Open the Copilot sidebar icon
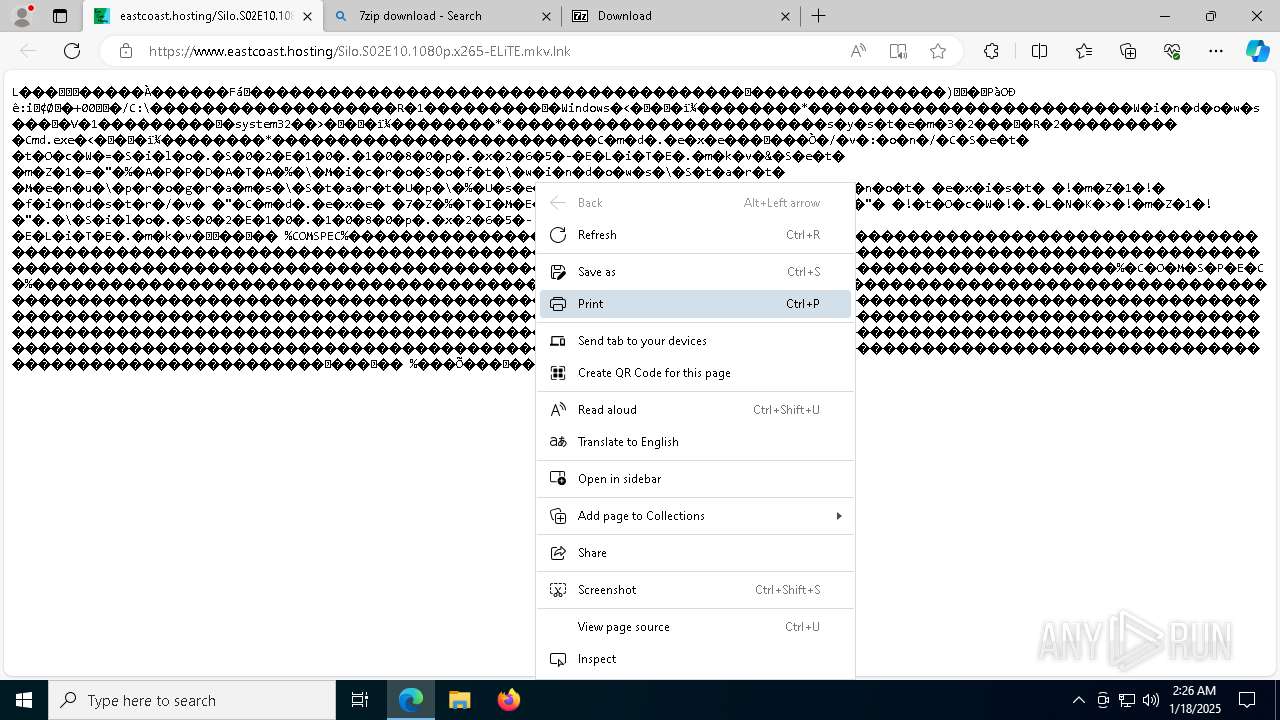The height and width of the screenshot is (720, 1280). [1257, 51]
